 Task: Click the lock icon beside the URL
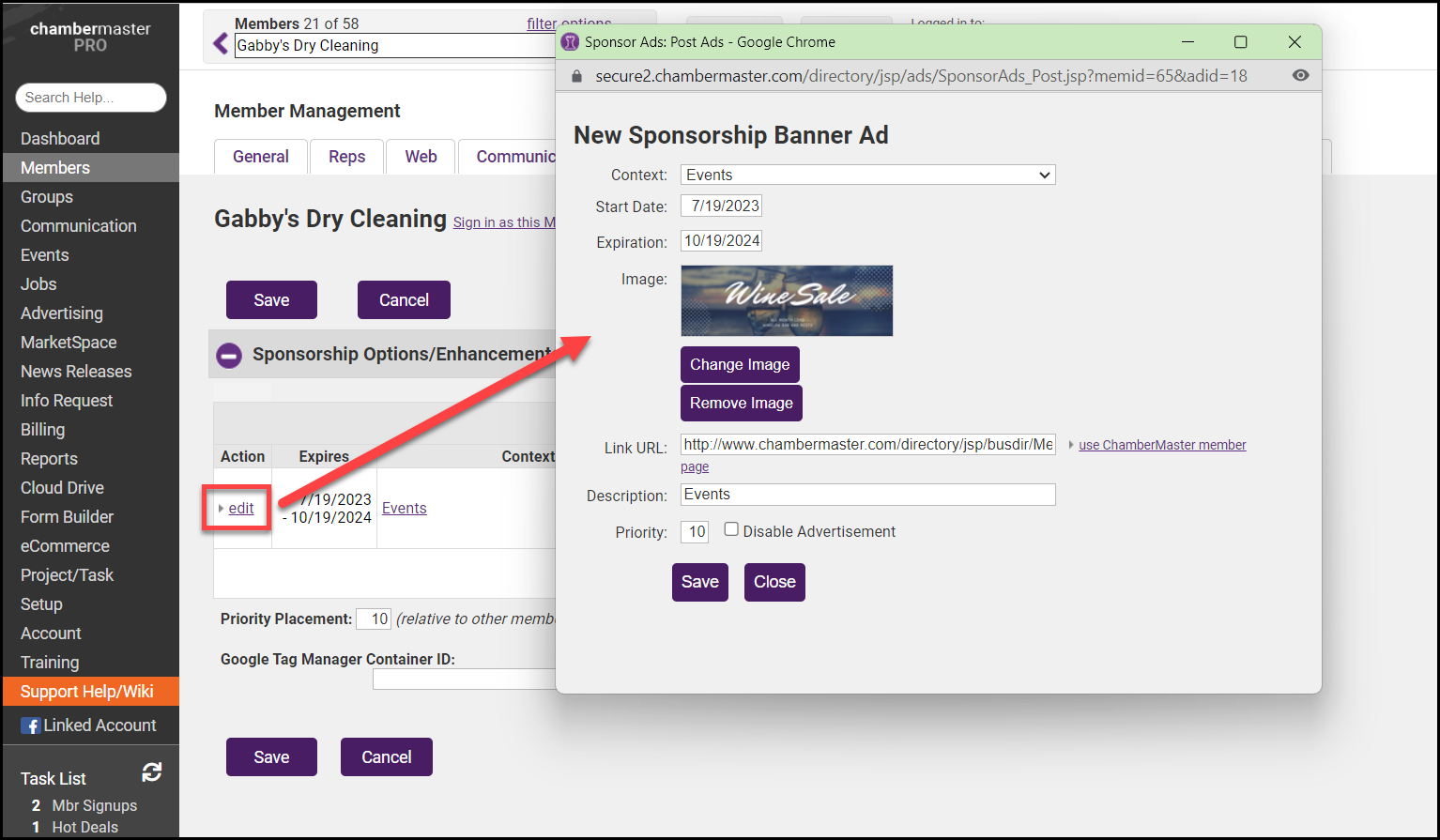pyautogui.click(x=576, y=76)
